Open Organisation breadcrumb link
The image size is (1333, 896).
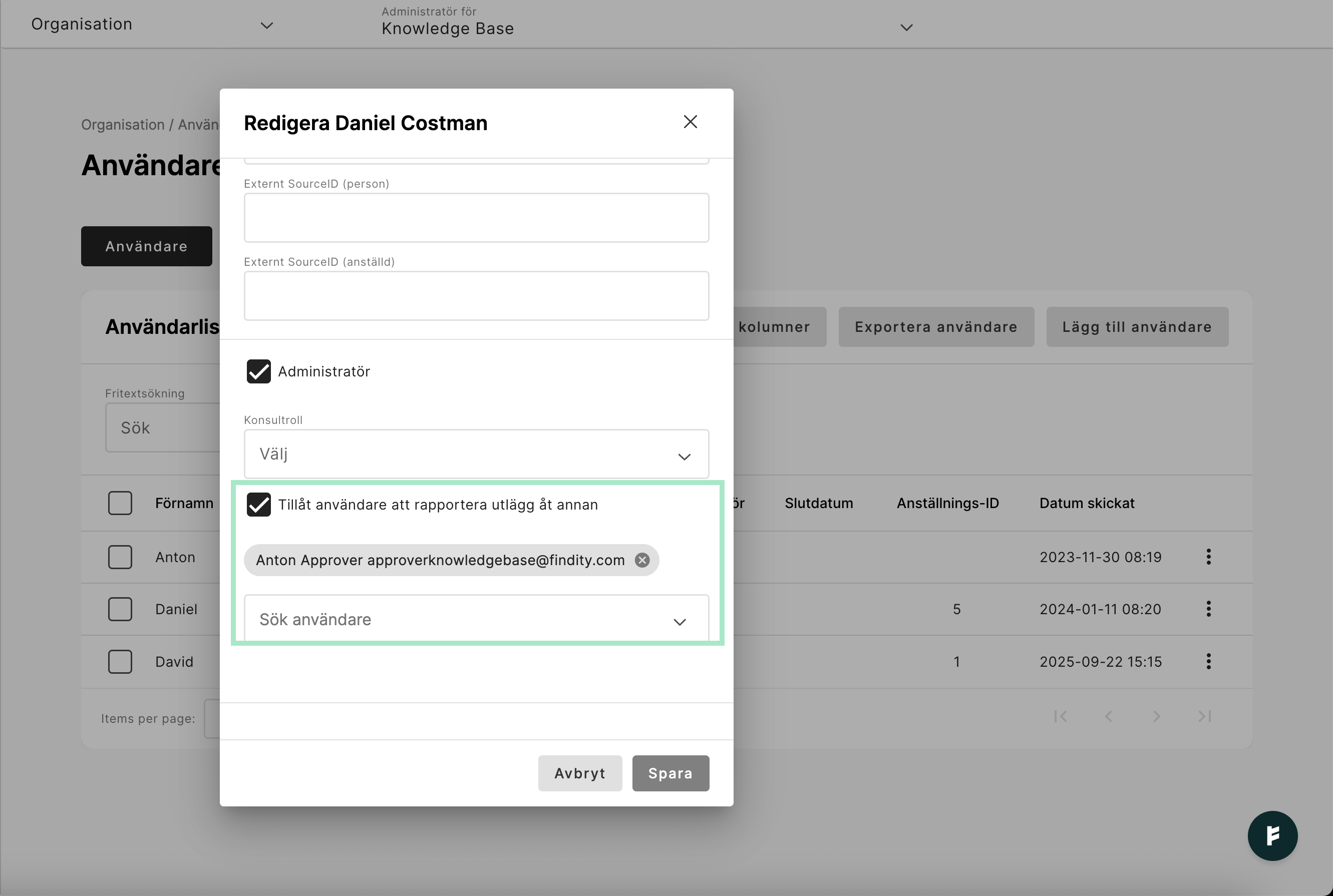pyautogui.click(x=123, y=125)
